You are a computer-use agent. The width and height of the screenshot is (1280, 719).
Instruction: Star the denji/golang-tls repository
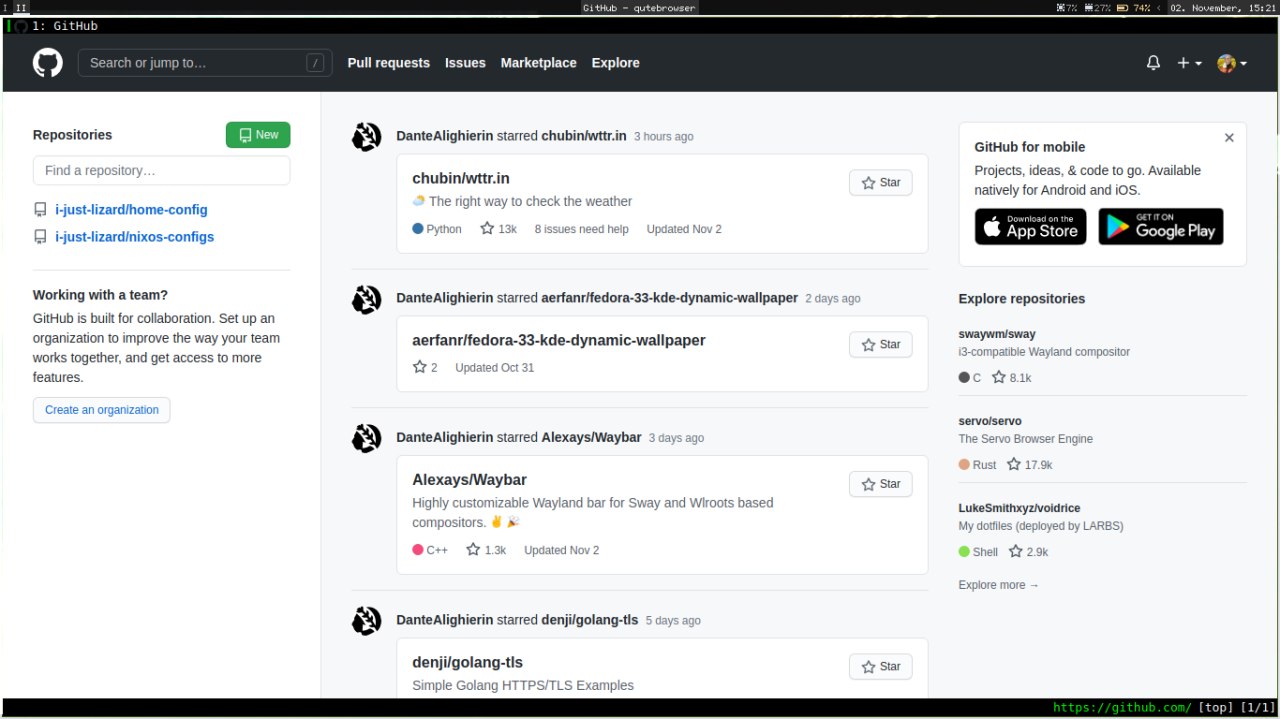[x=881, y=667]
